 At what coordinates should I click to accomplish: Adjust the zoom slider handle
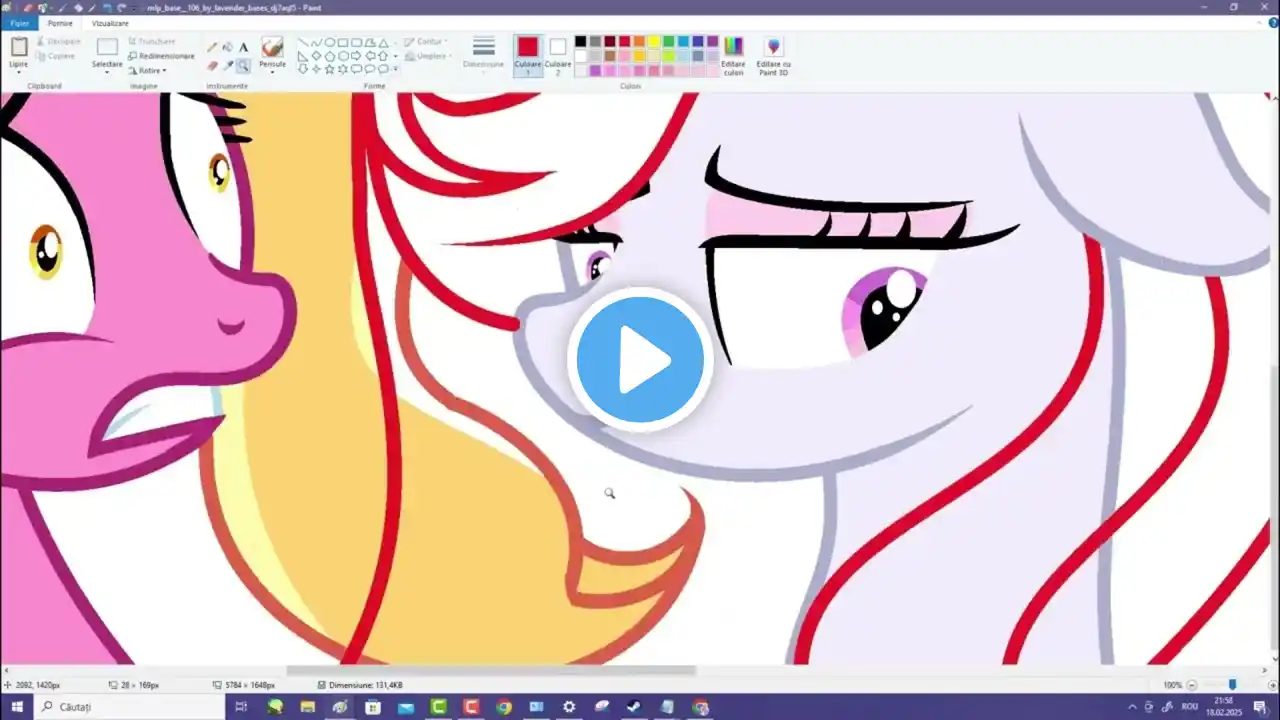tap(1232, 685)
